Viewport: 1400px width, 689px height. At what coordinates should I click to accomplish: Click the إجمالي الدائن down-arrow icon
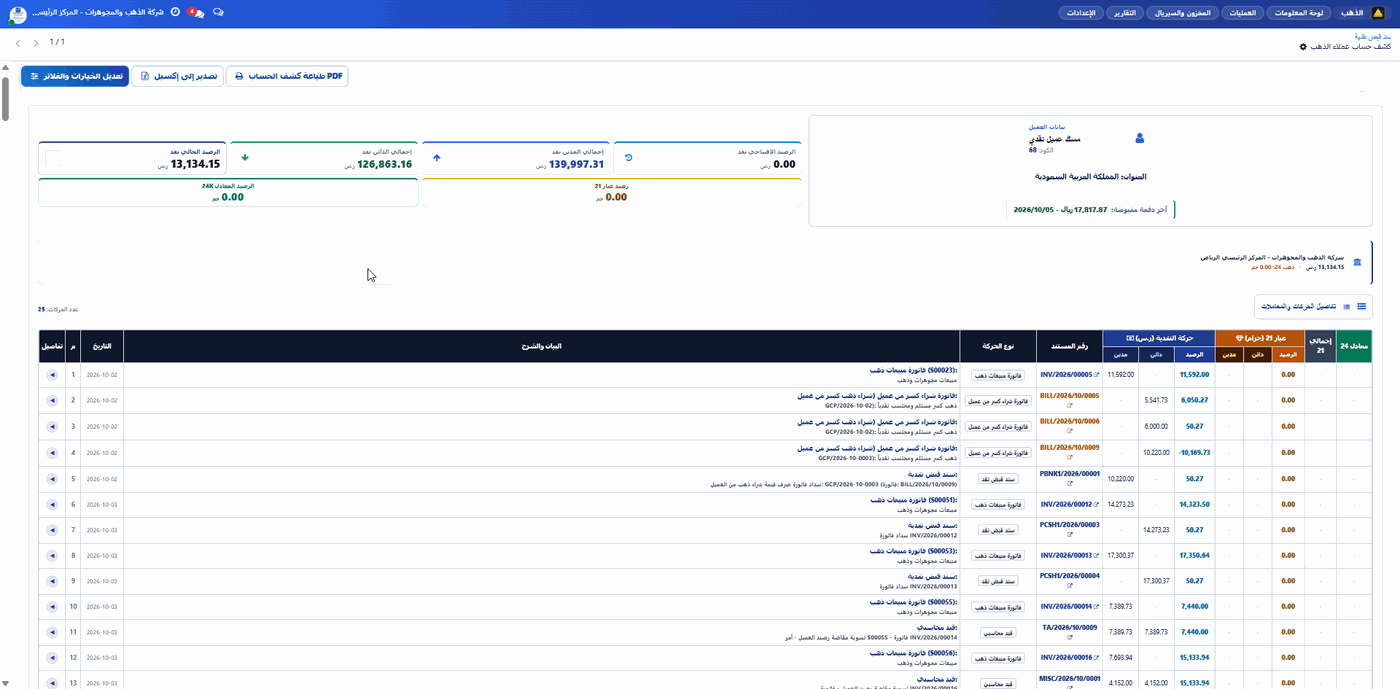click(x=246, y=158)
